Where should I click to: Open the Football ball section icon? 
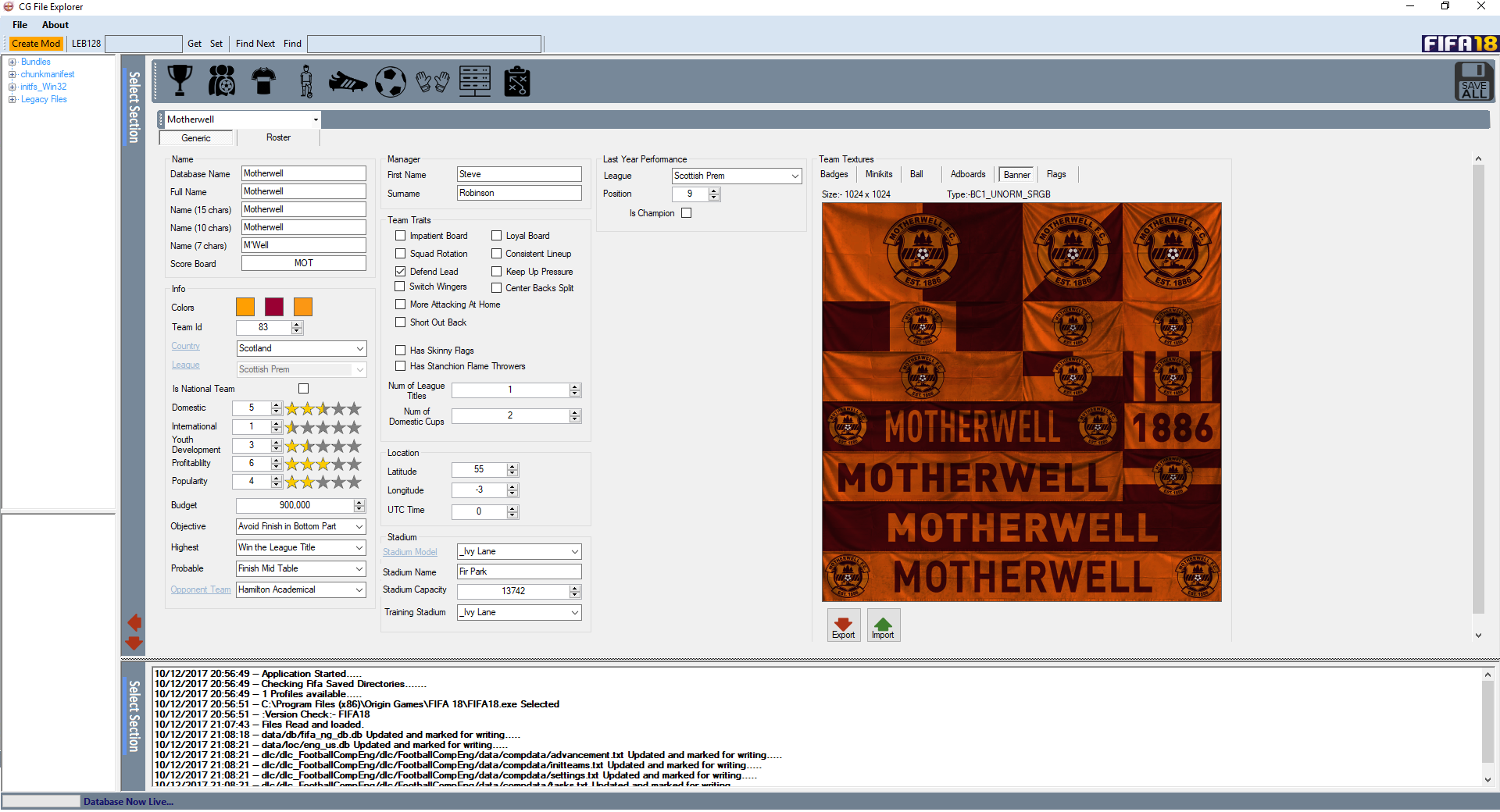pyautogui.click(x=391, y=81)
